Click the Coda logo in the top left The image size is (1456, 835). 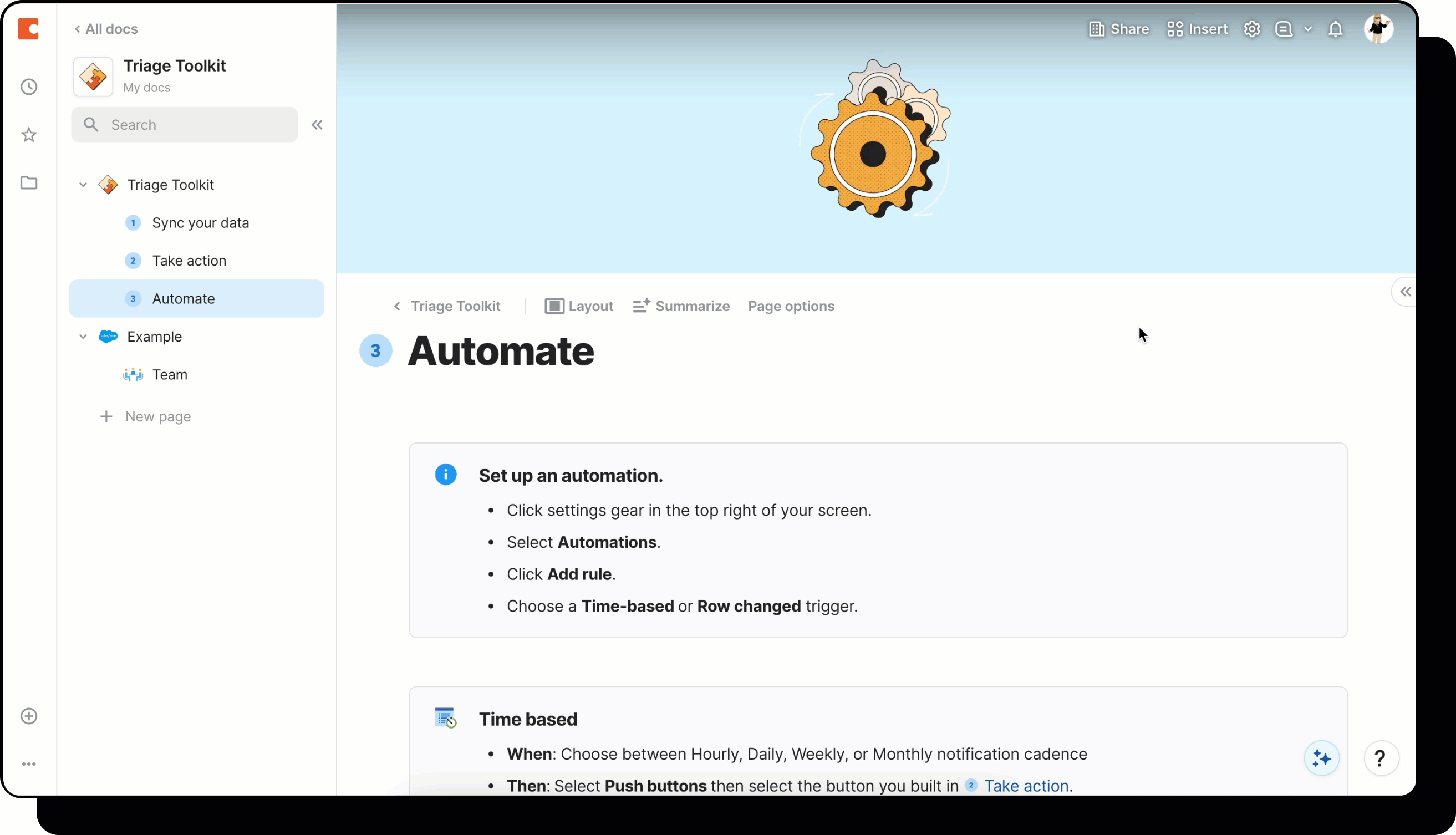[x=29, y=28]
